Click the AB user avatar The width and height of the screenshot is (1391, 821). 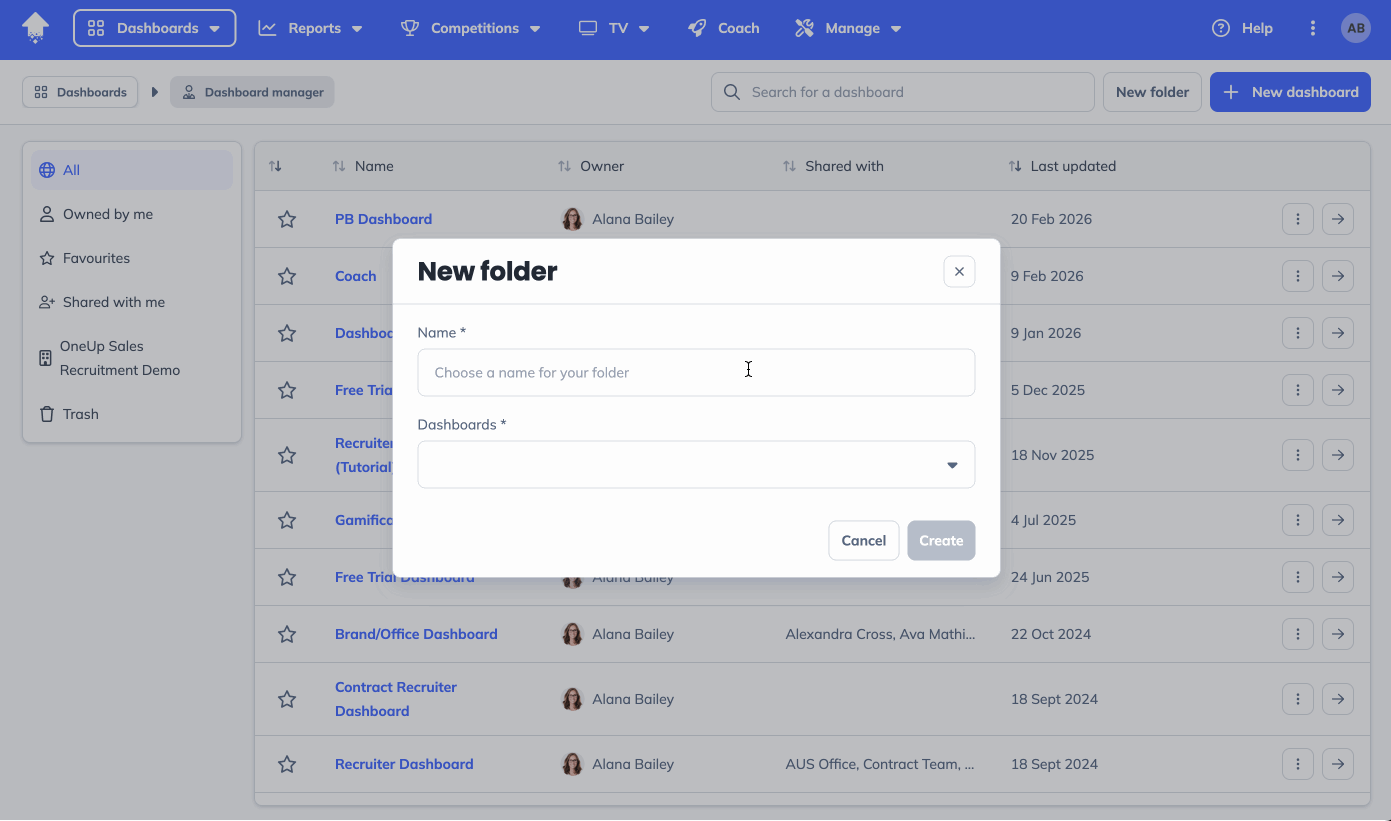(x=1355, y=28)
